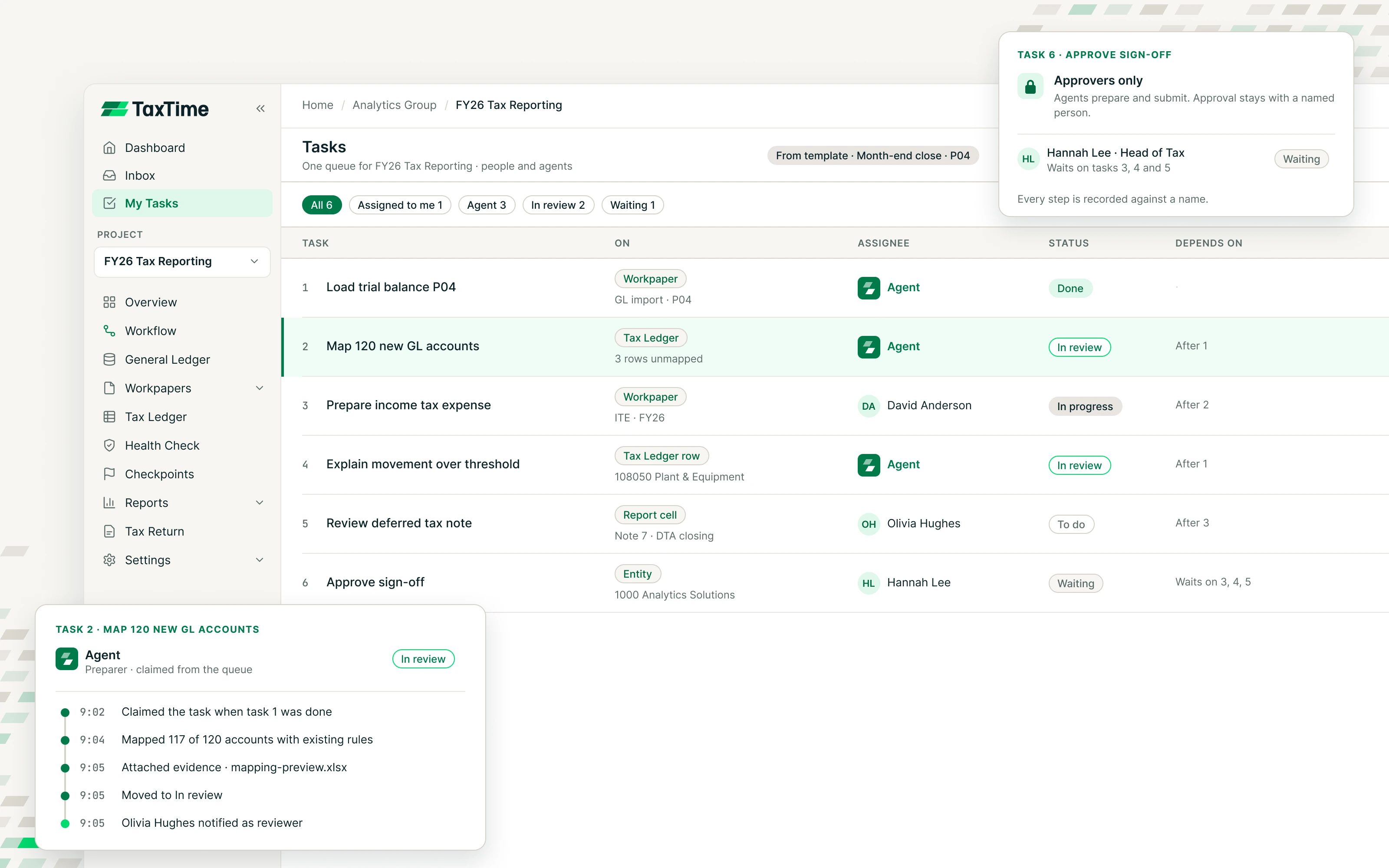The image size is (1389, 868).
Task: Click the Tax Ledger table icon
Action: [x=109, y=418]
